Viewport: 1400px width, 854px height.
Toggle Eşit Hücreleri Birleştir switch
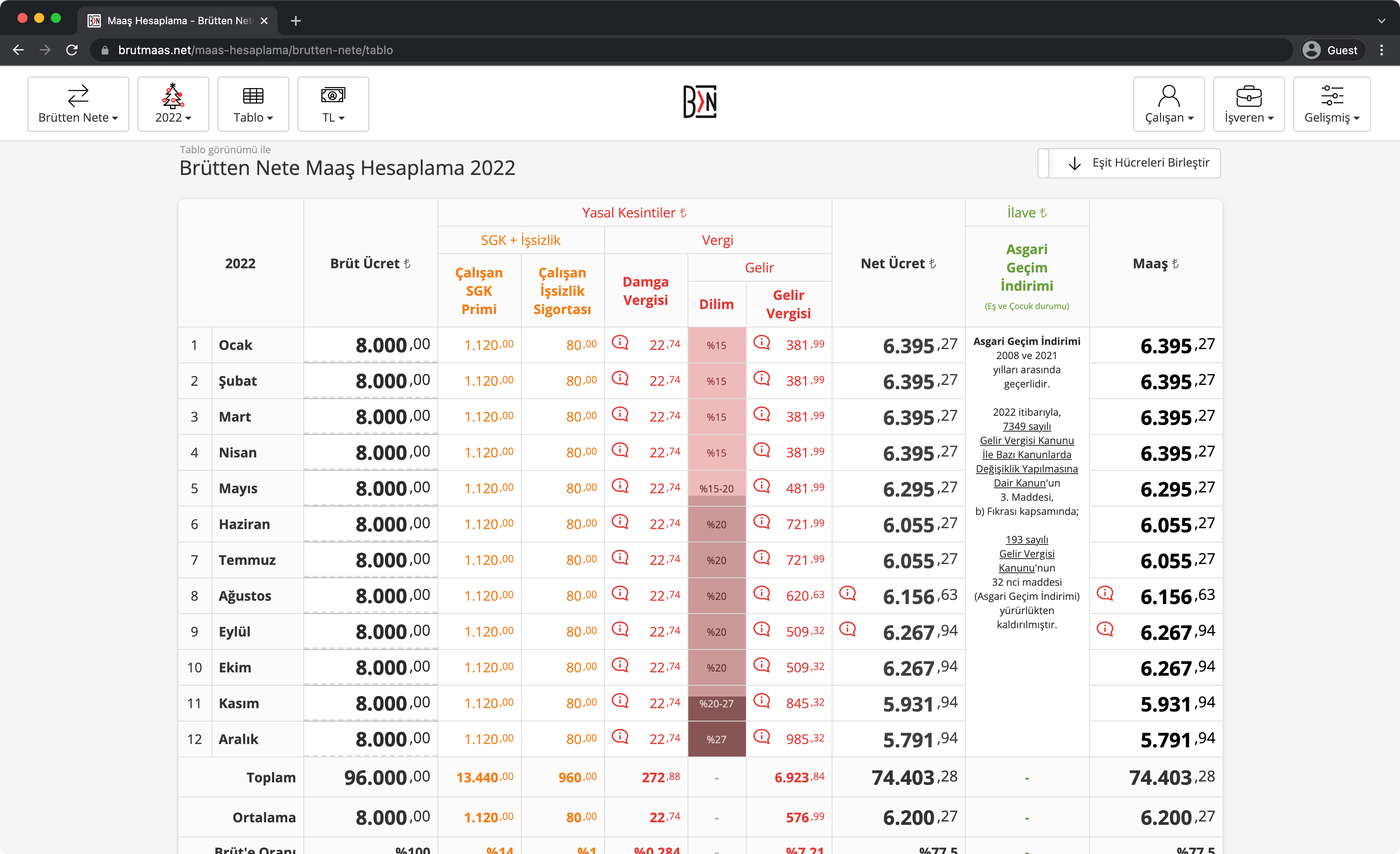pyautogui.click(x=1129, y=163)
